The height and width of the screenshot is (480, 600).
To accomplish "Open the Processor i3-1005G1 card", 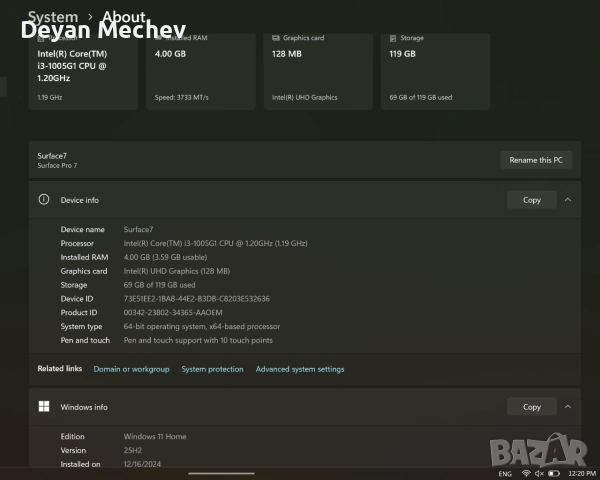I will (x=83, y=72).
